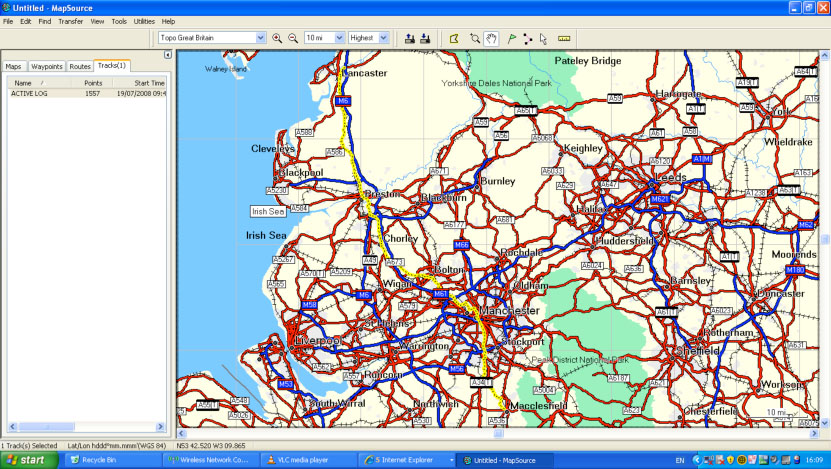Sort tracks by Start Time column header
The image size is (831, 469).
click(x=140, y=83)
